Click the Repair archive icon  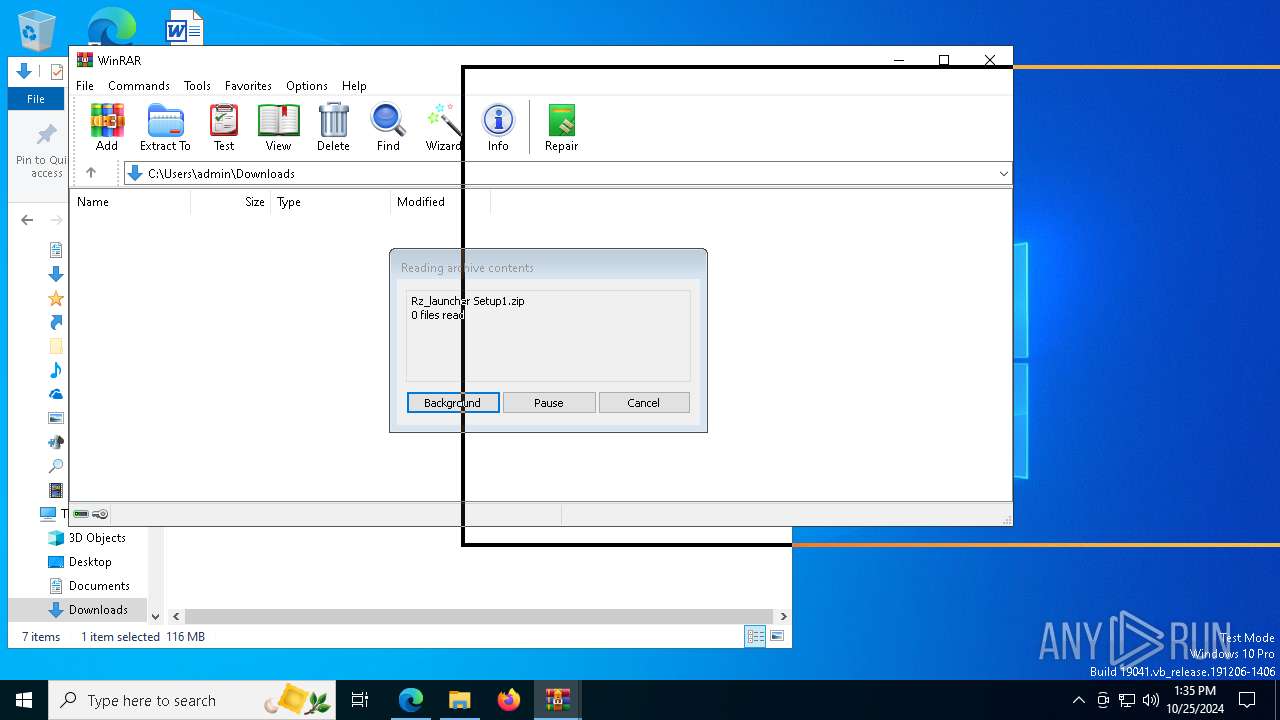point(561,127)
